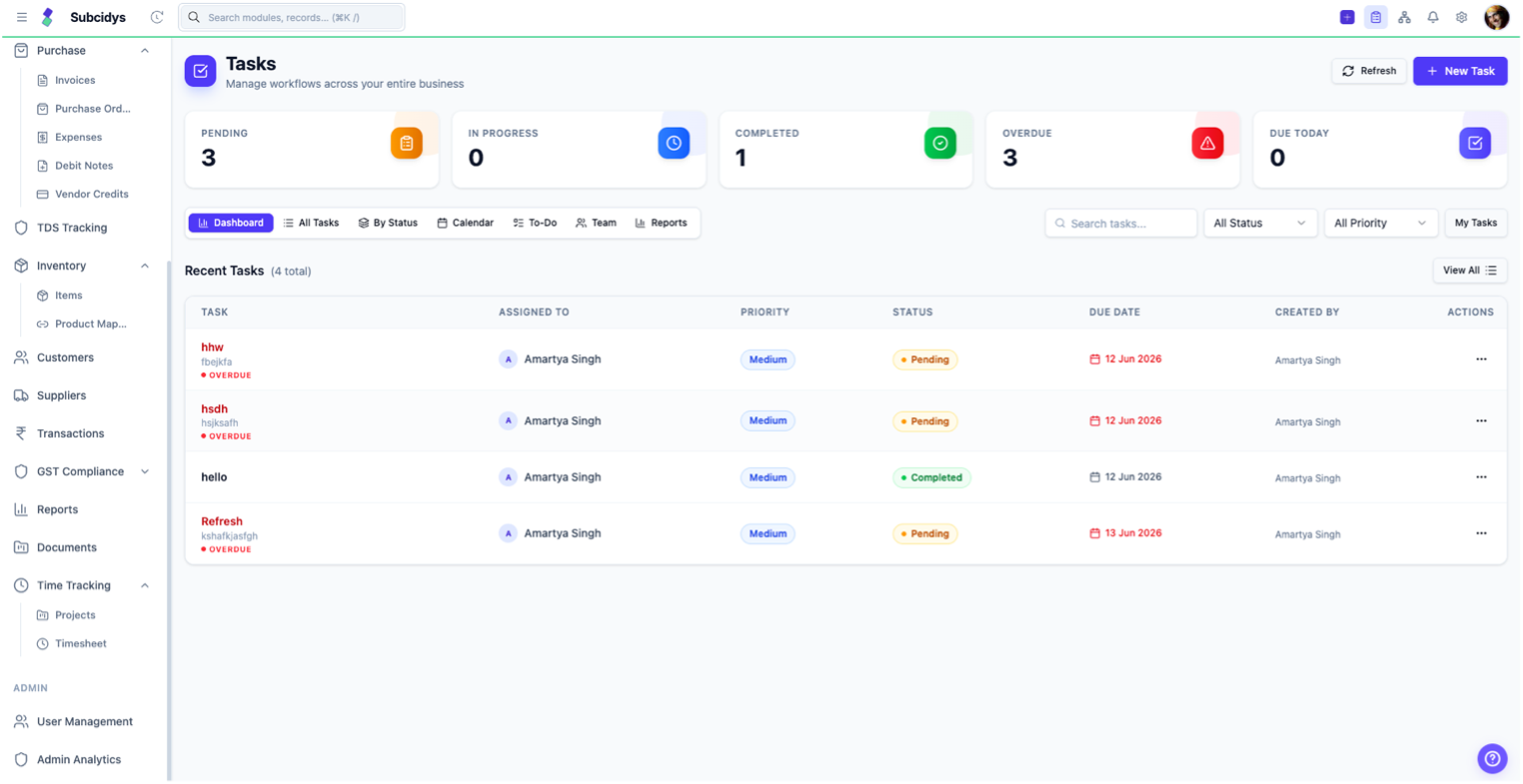1523x784 pixels.
Task: Click the red Overdue warning icon
Action: tap(1207, 143)
